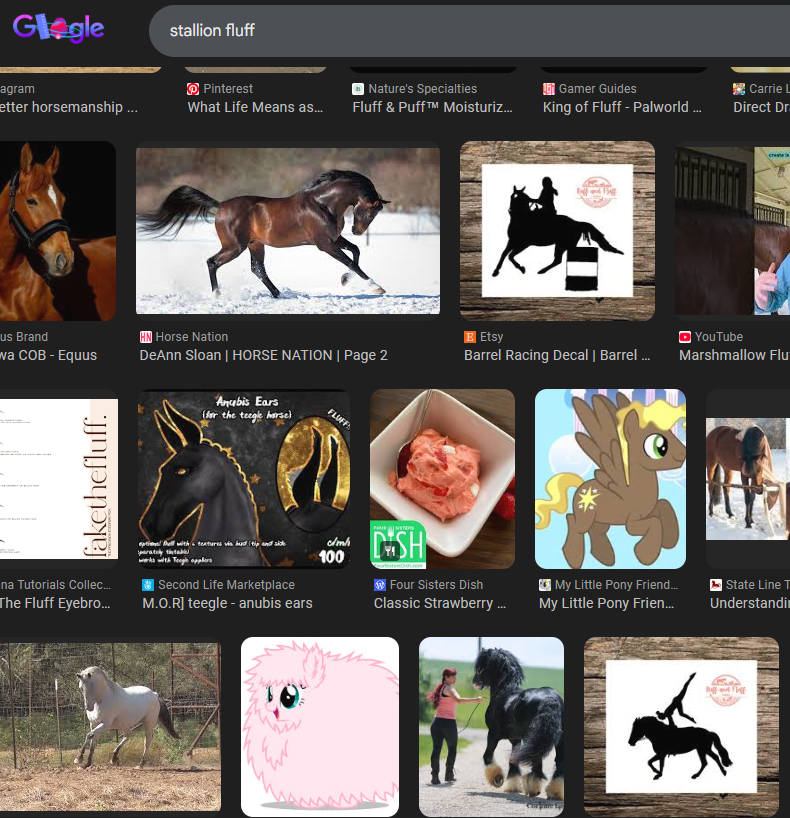Click the Gamer Guides favicon

(548, 89)
